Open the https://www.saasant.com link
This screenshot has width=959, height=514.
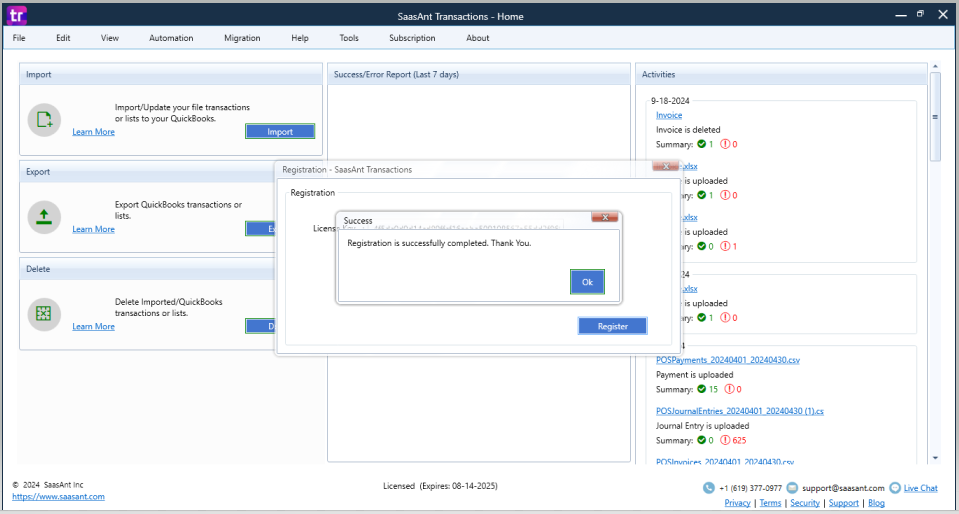click(x=58, y=497)
